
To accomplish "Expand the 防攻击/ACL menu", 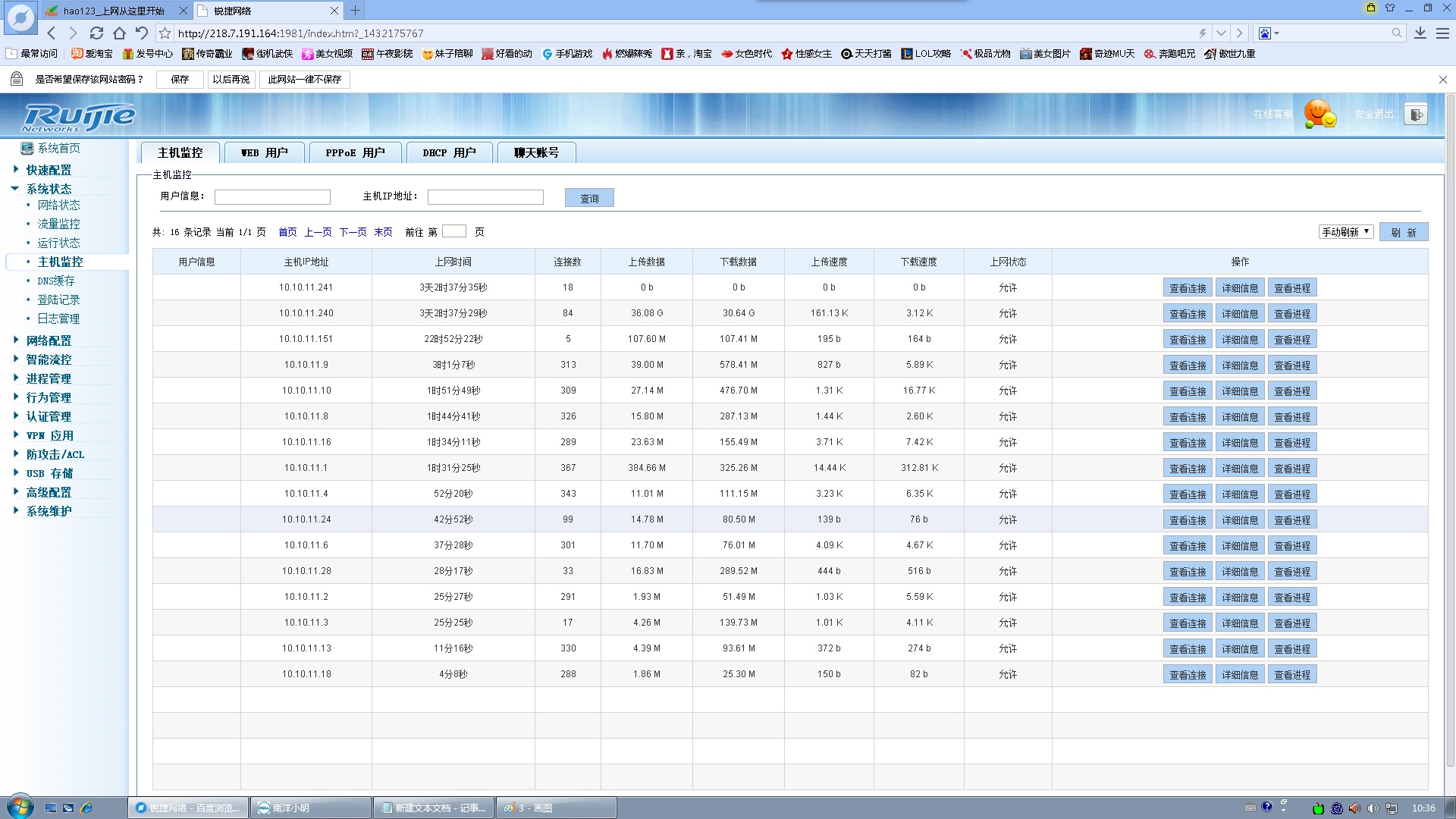I will click(55, 454).
